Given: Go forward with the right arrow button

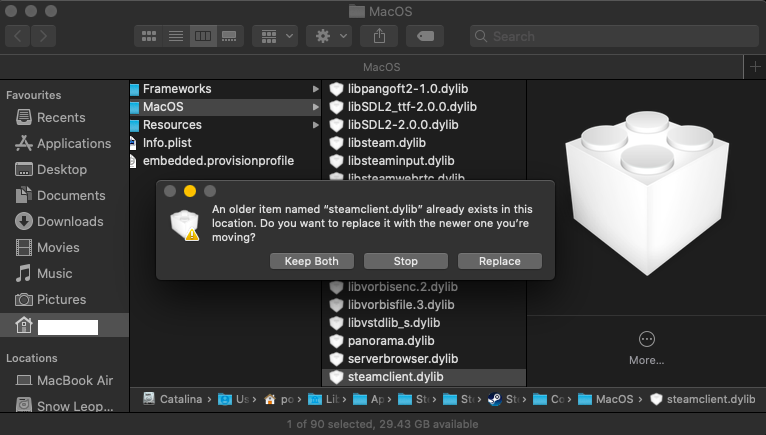Looking at the screenshot, I should (x=43, y=36).
